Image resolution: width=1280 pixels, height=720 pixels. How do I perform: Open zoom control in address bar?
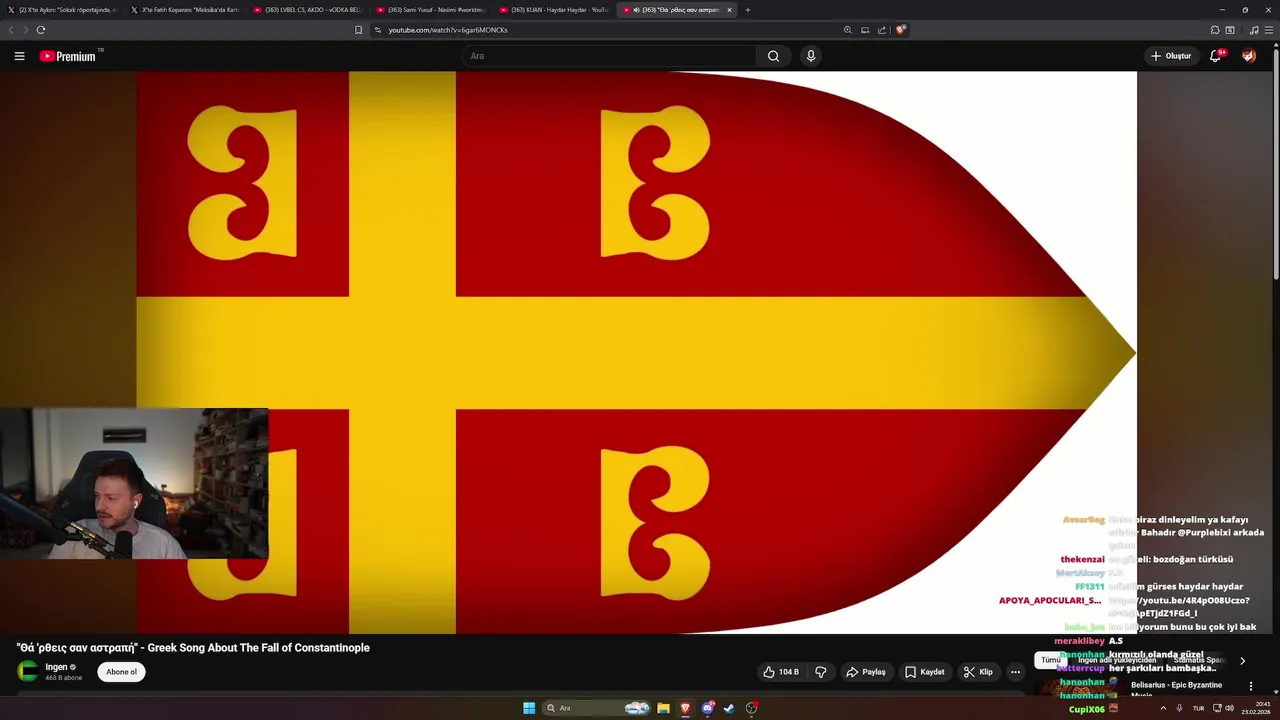point(848,30)
